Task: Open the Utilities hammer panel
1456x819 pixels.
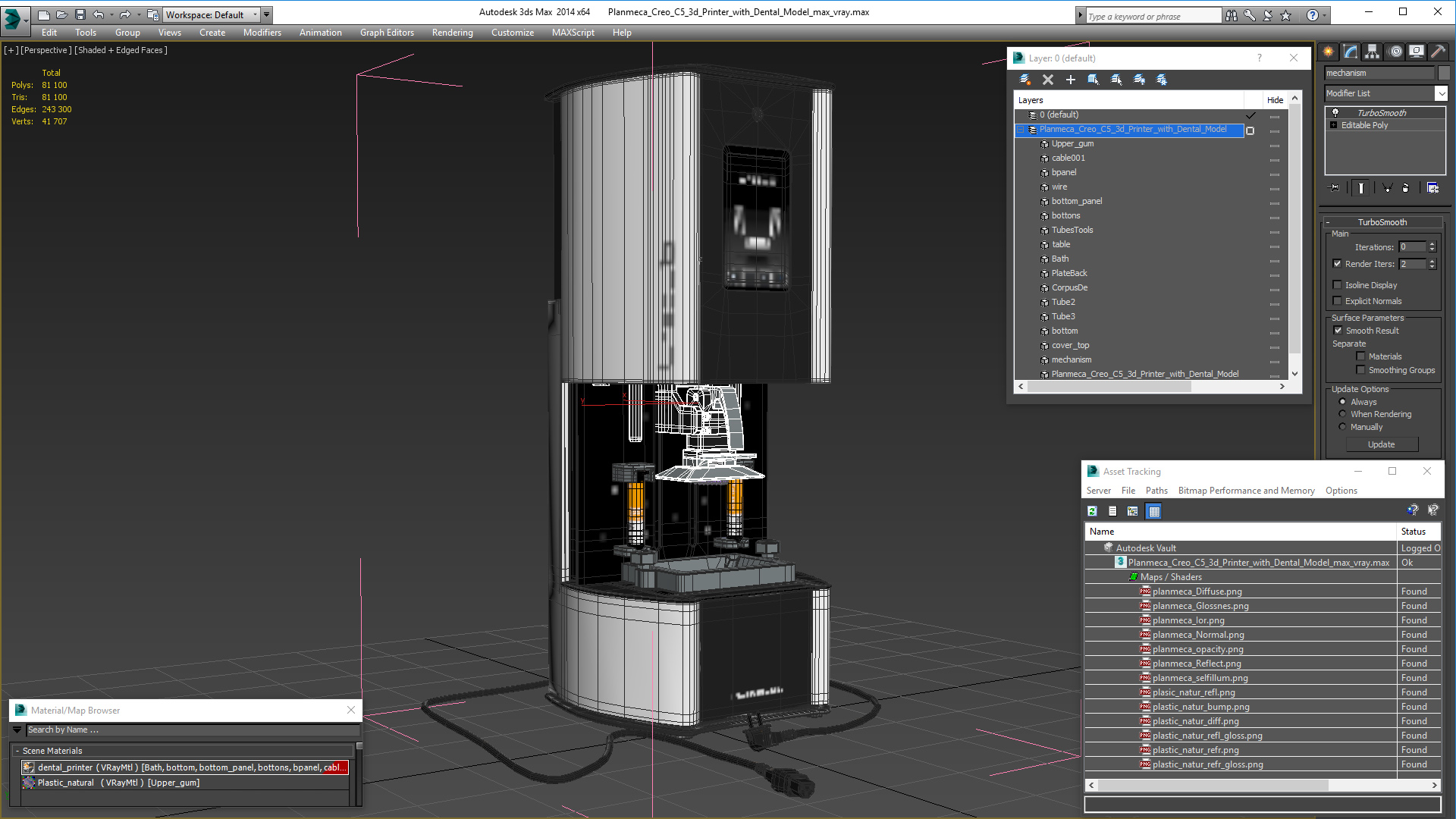Action: 1438,52
